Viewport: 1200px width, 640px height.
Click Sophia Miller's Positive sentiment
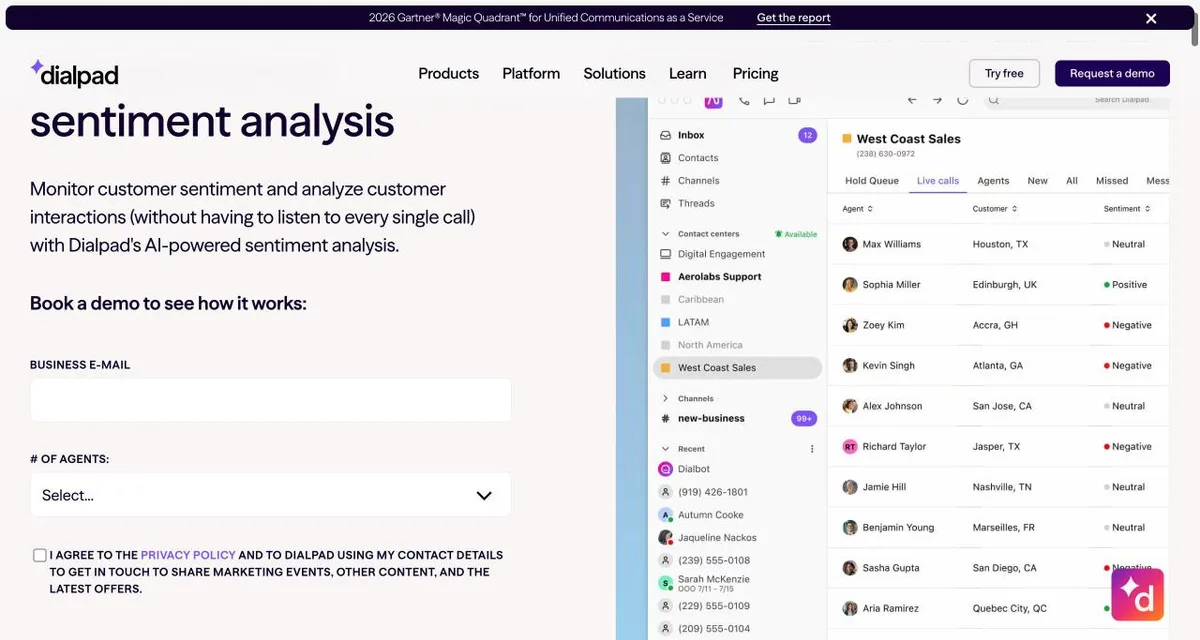tap(1126, 285)
